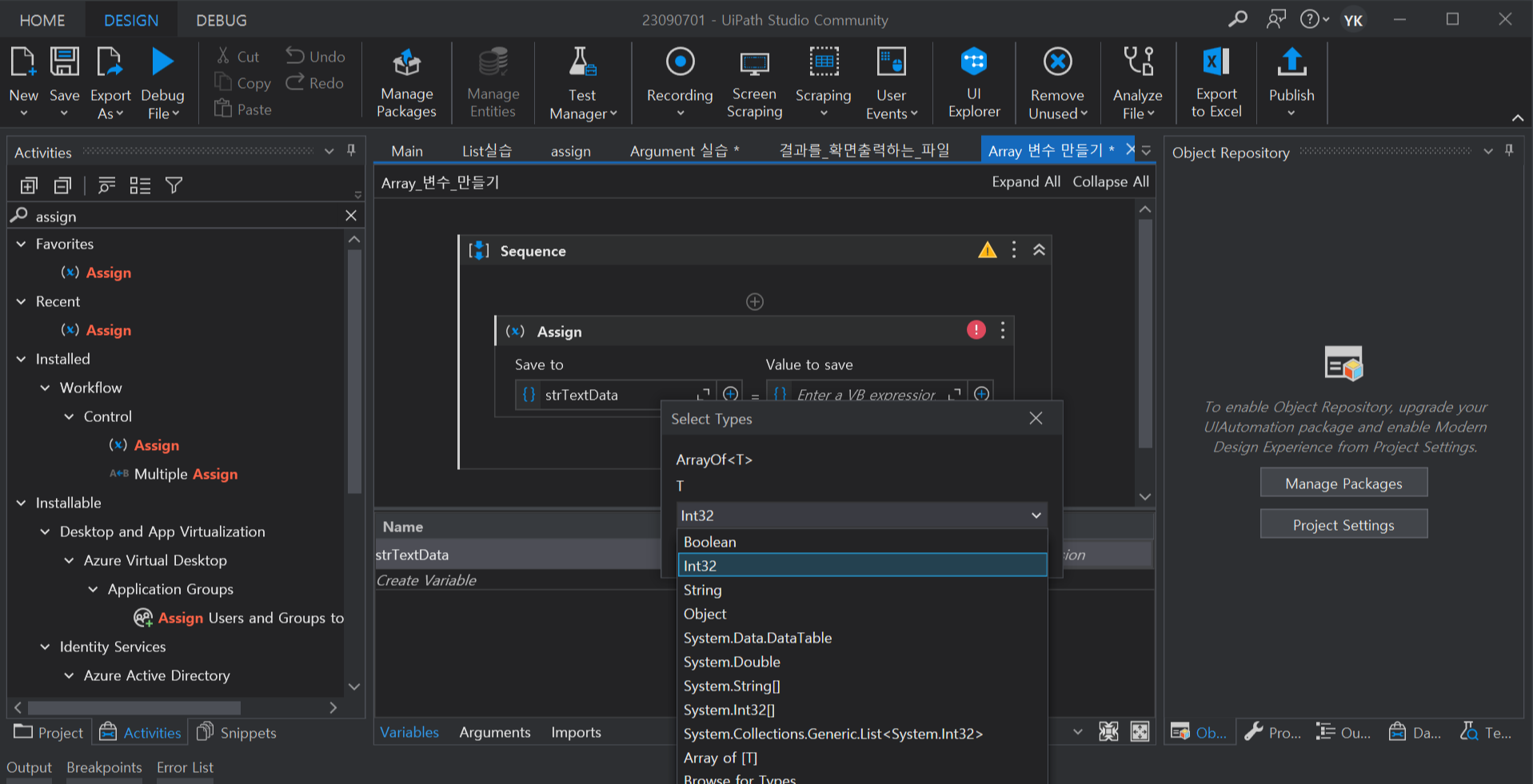This screenshot has width=1533, height=784.
Task: Click the activities search input field
Action: [x=188, y=216]
